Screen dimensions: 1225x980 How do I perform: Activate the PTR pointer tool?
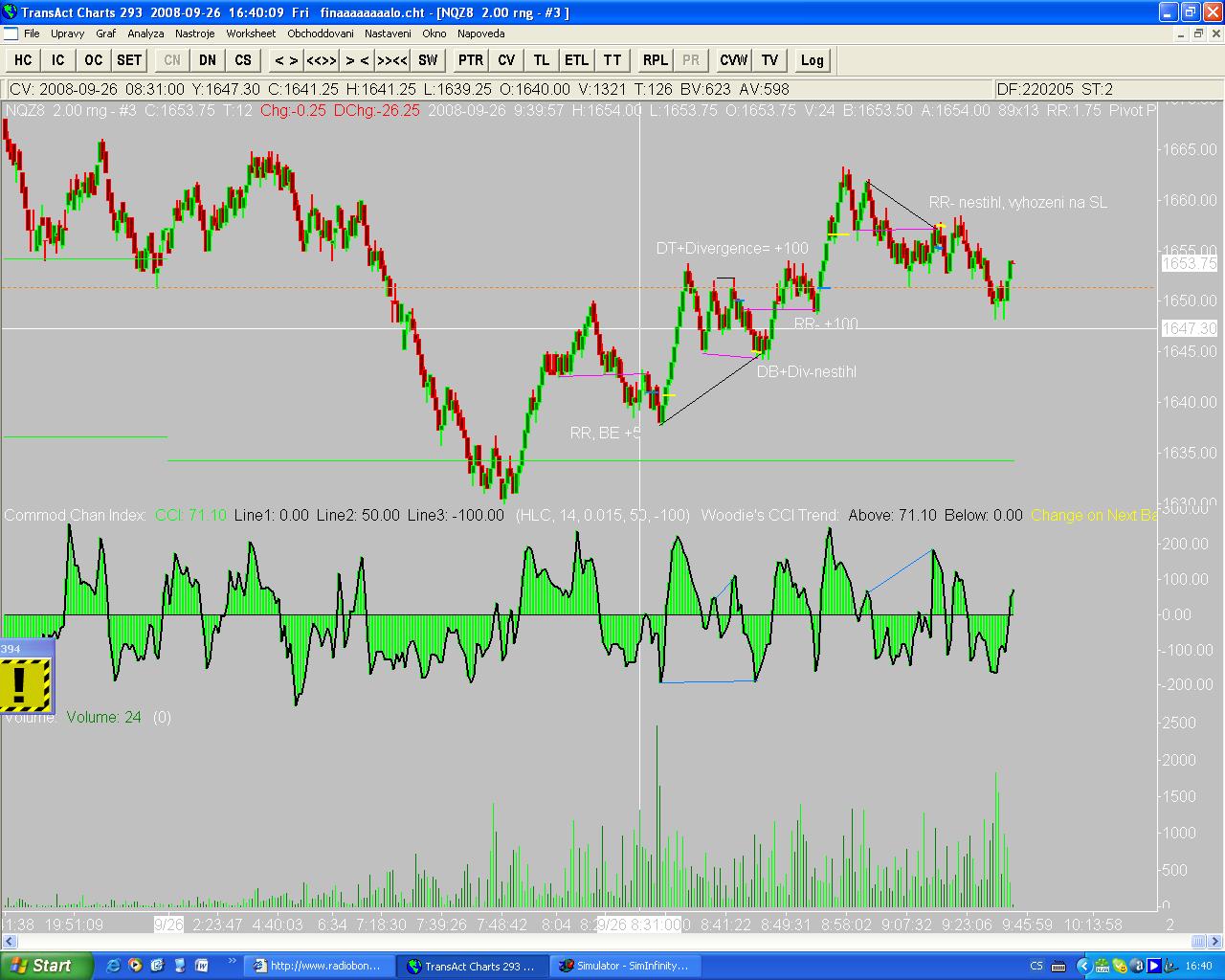471,60
